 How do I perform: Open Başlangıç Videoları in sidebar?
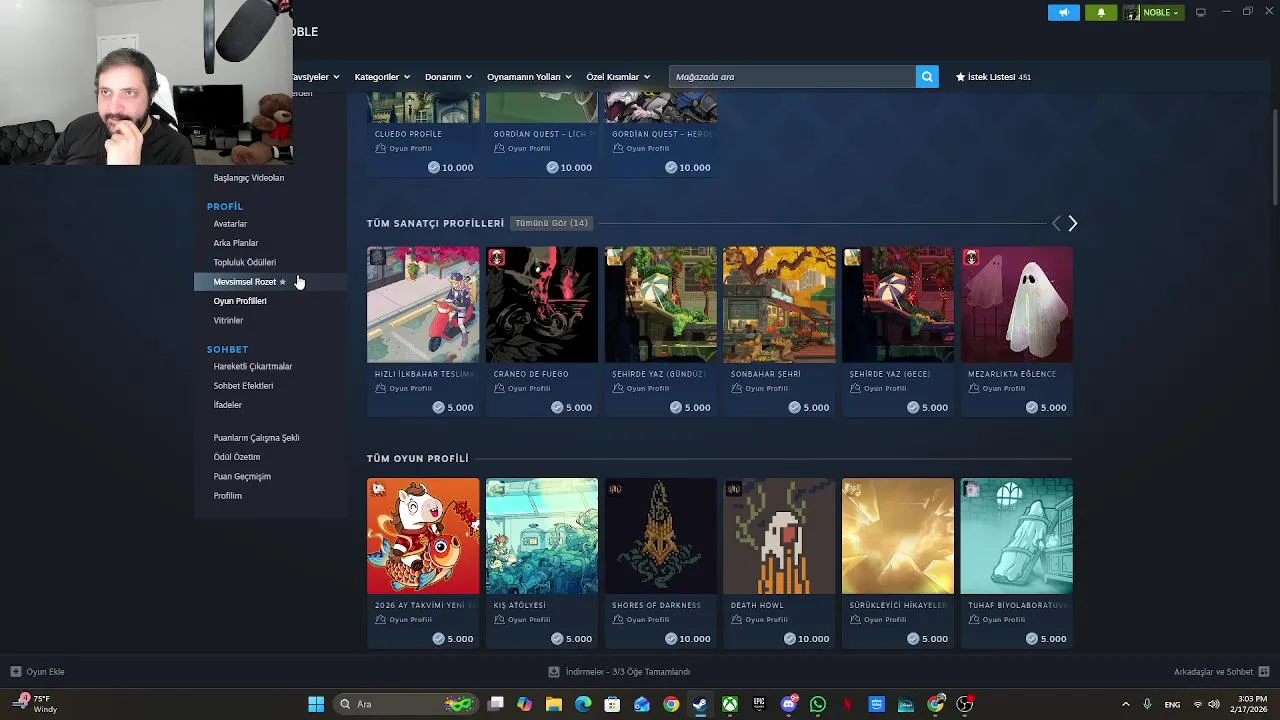tap(249, 178)
